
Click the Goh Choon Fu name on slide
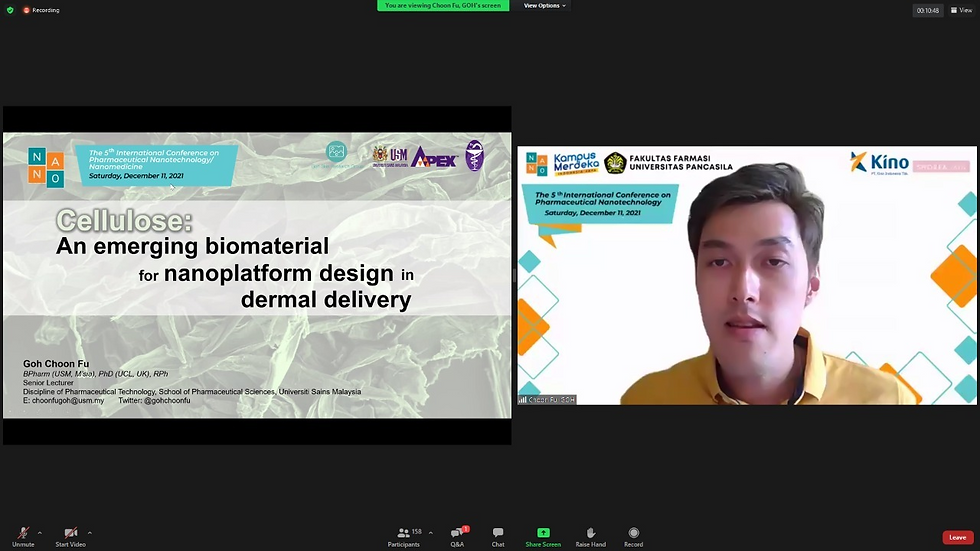(x=56, y=364)
